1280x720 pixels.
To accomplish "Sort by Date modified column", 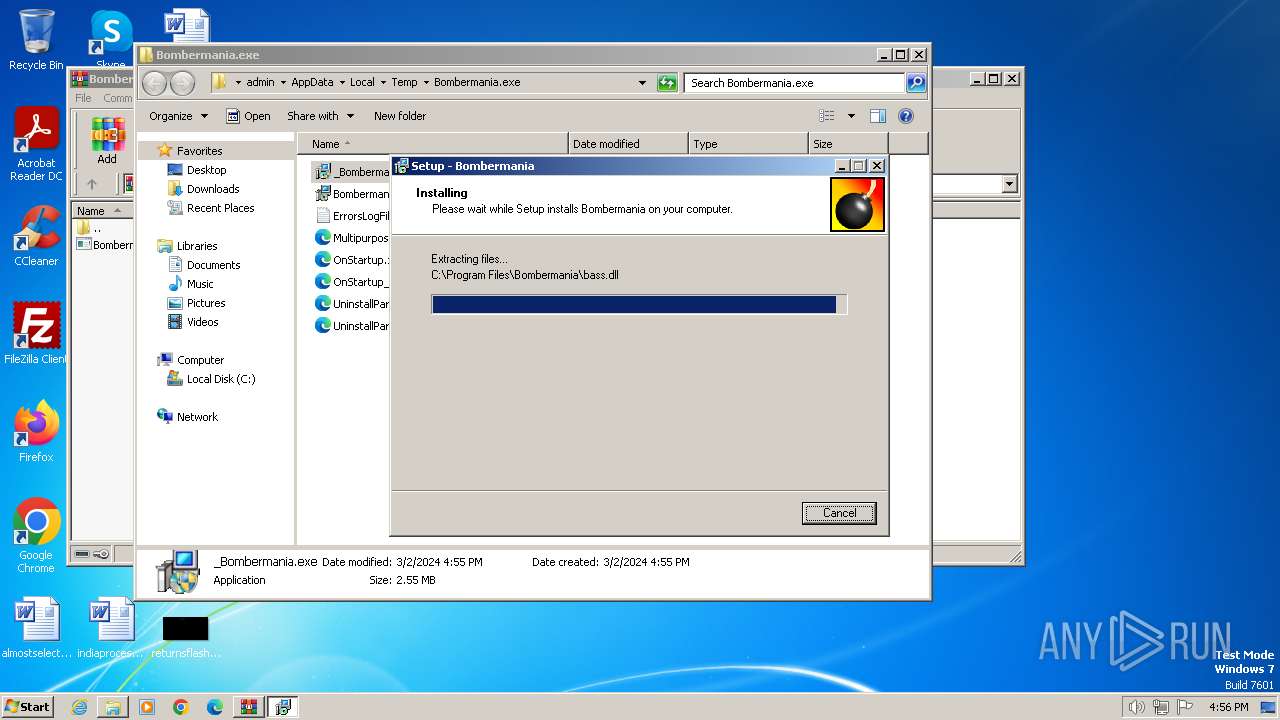I will pos(628,144).
